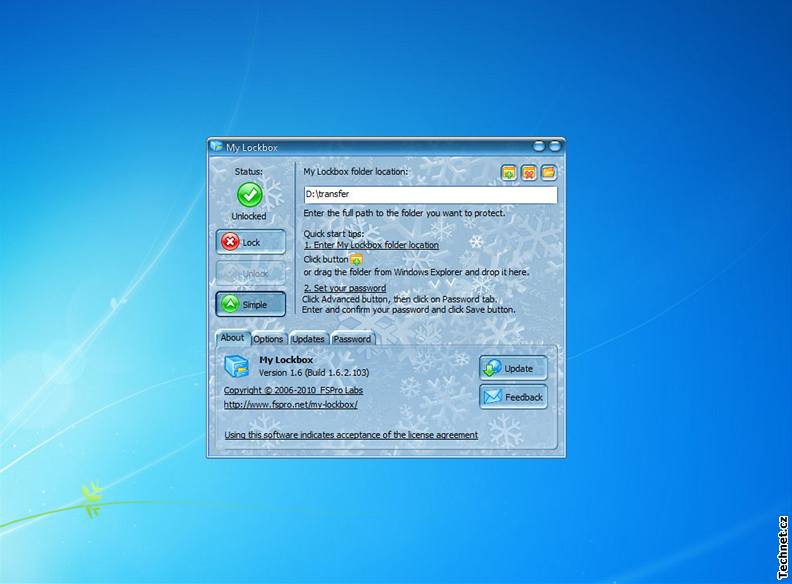
Task: Click the open folder icon beside the red X
Action: pyautogui.click(x=549, y=173)
